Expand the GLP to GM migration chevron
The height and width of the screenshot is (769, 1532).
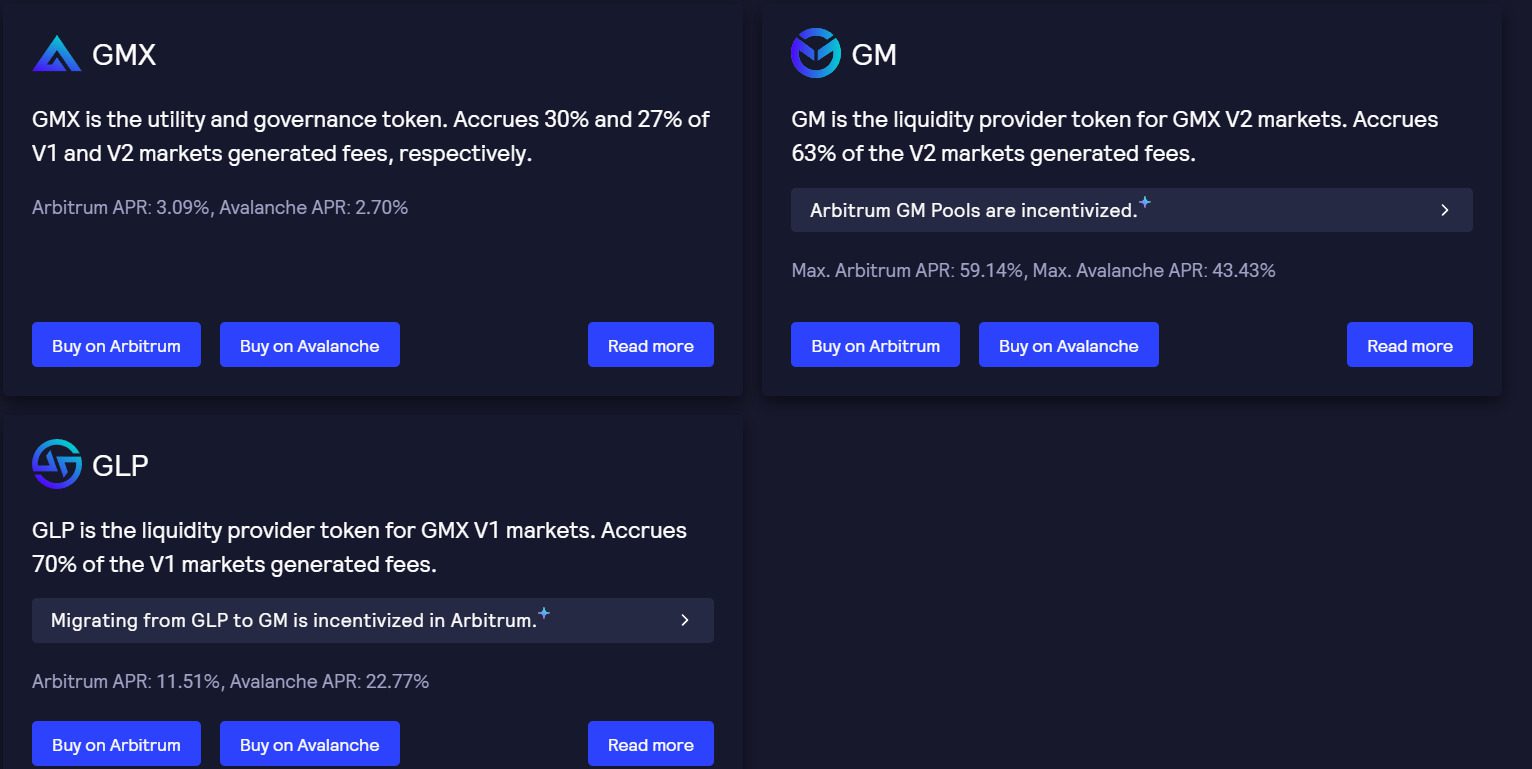coord(685,620)
